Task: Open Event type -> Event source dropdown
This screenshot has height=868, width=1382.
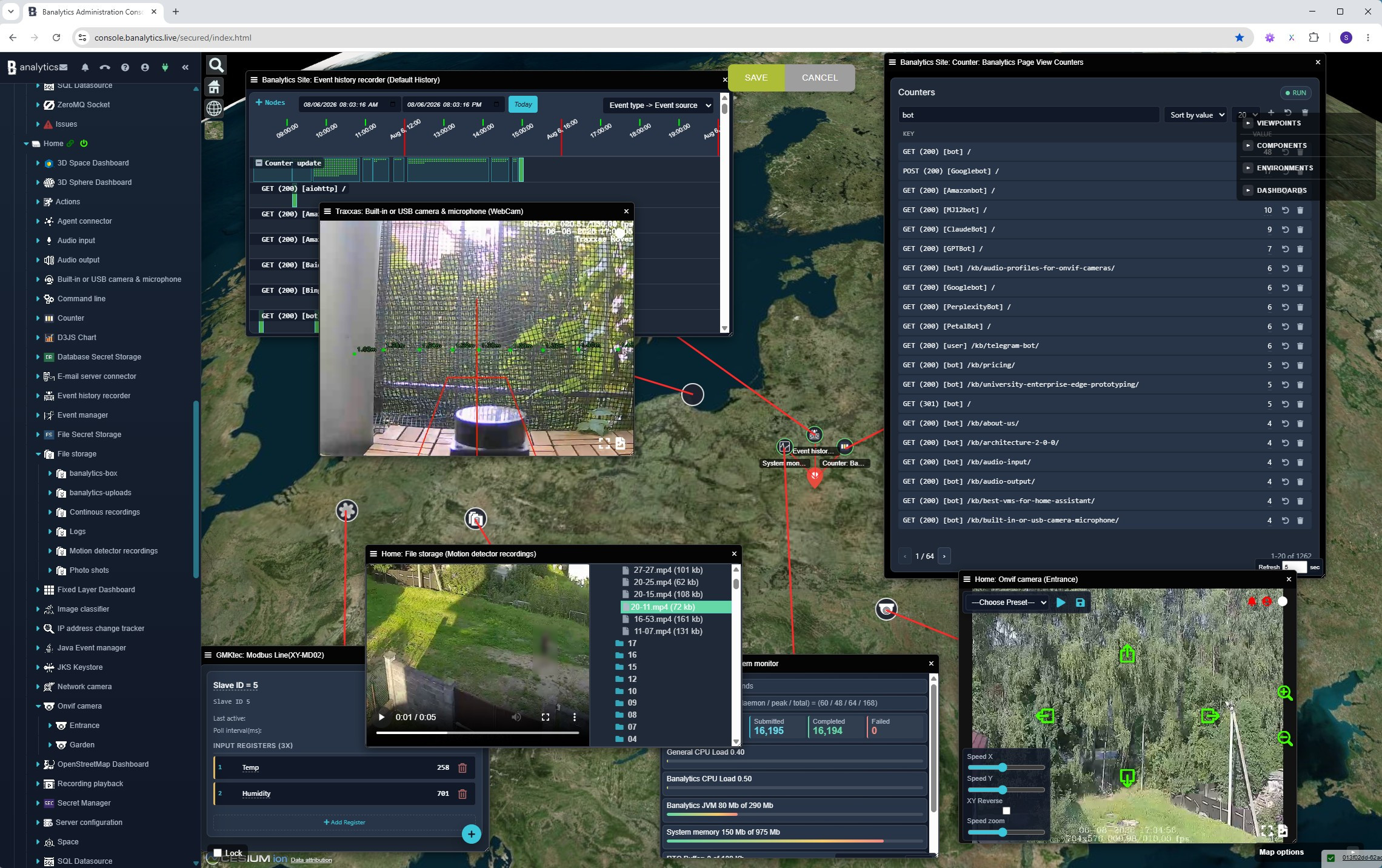Action: coord(659,105)
